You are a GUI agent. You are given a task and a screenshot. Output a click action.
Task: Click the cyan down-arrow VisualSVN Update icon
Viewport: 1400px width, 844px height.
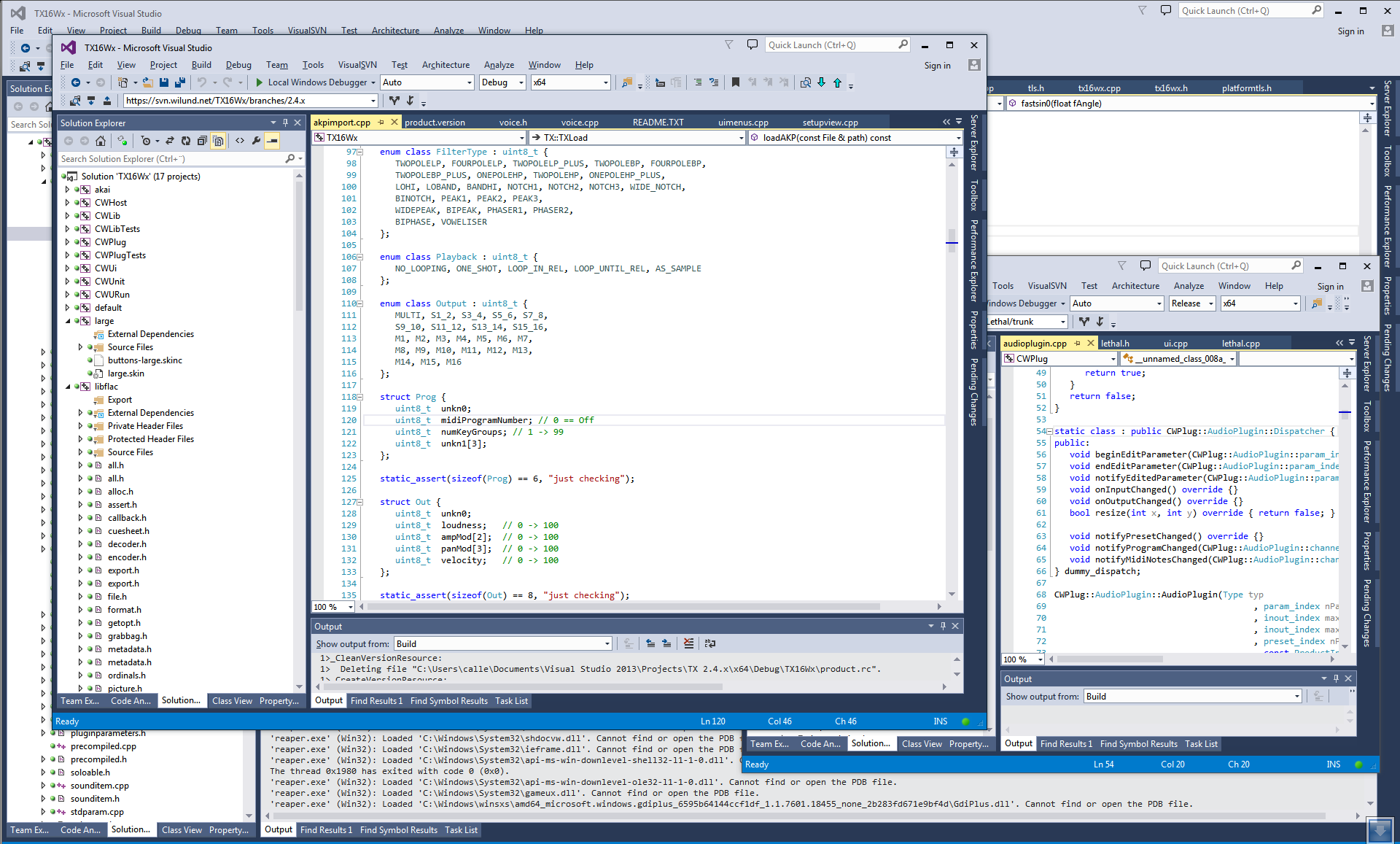pyautogui.click(x=822, y=82)
